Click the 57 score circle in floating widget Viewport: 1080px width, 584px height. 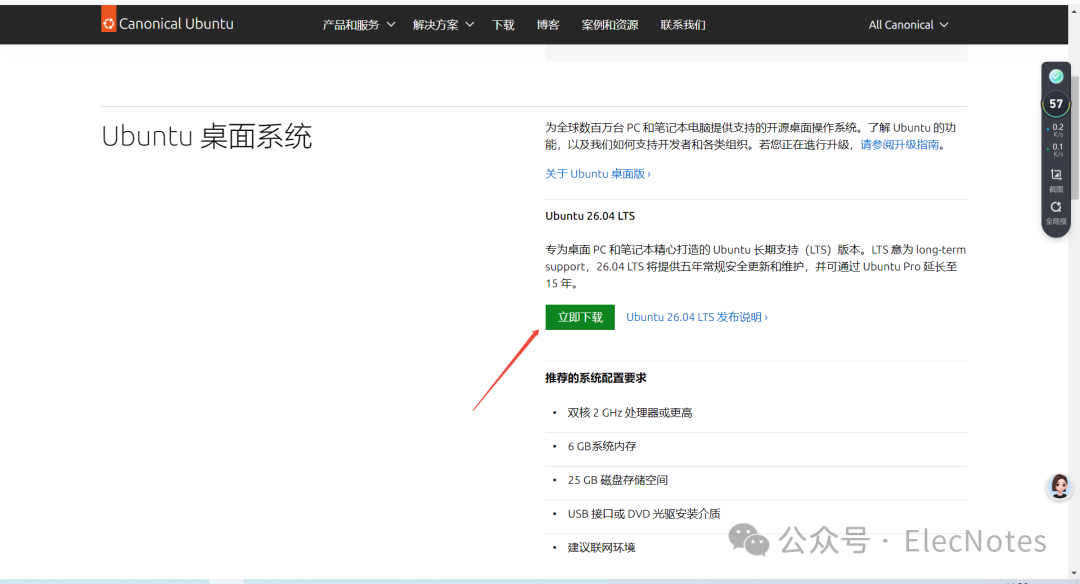1056,104
